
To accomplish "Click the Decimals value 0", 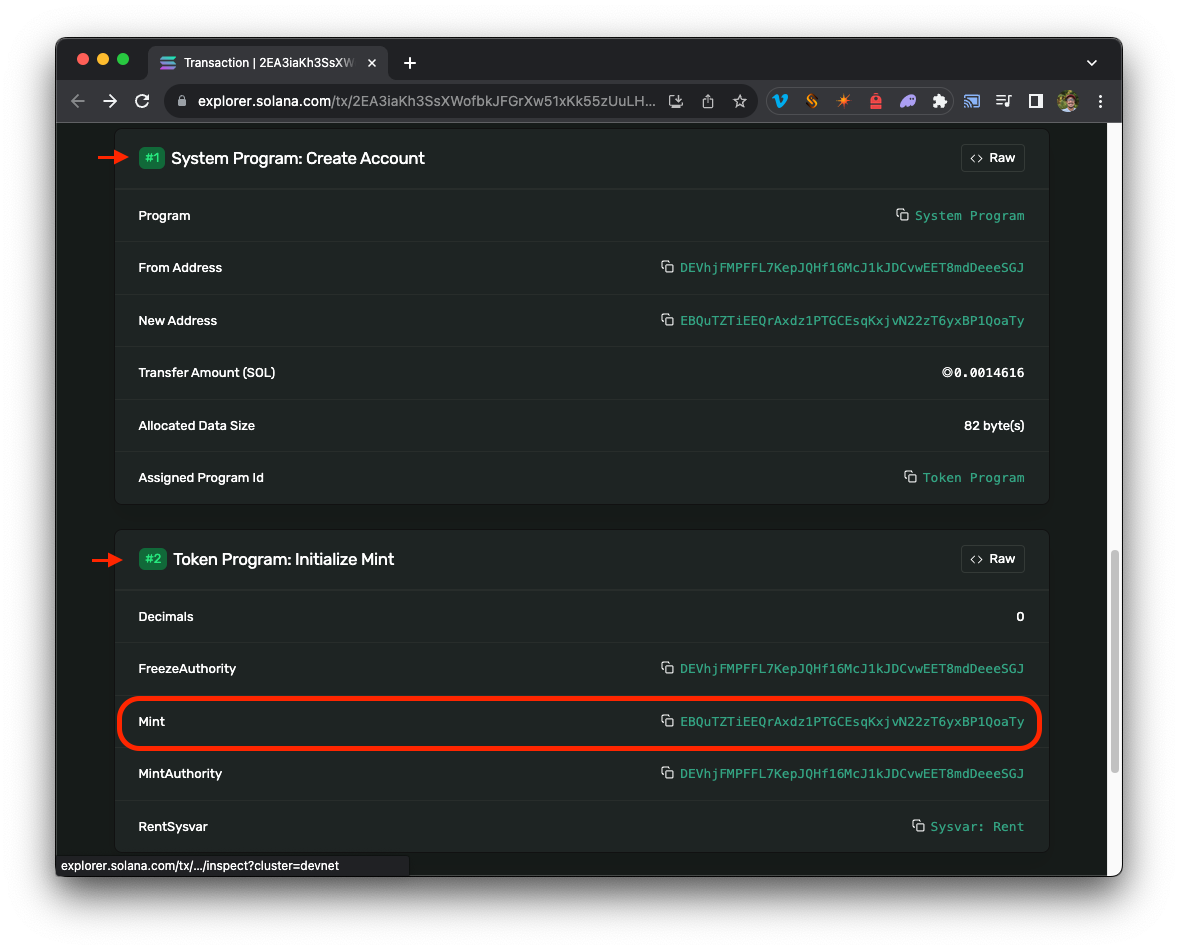I will [1020, 617].
